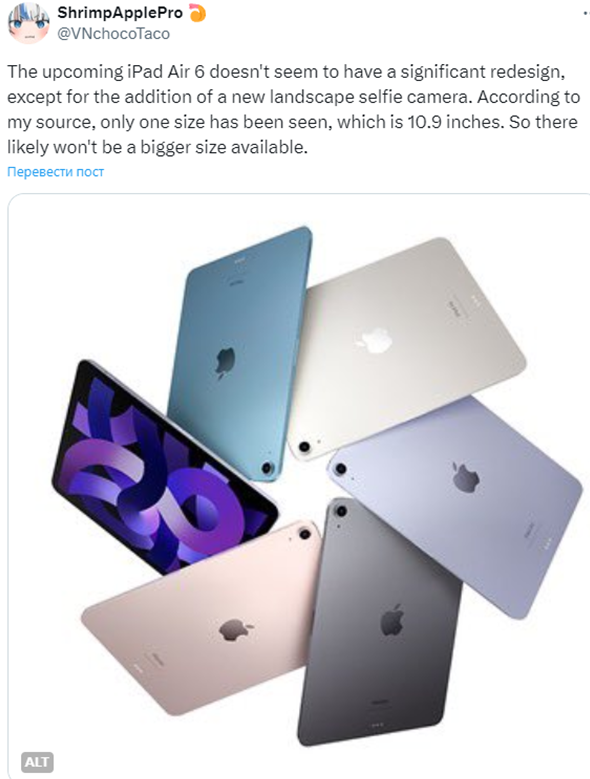Click the tweet text about iPad Air 6
The height and width of the screenshot is (779, 590).
(x=294, y=109)
